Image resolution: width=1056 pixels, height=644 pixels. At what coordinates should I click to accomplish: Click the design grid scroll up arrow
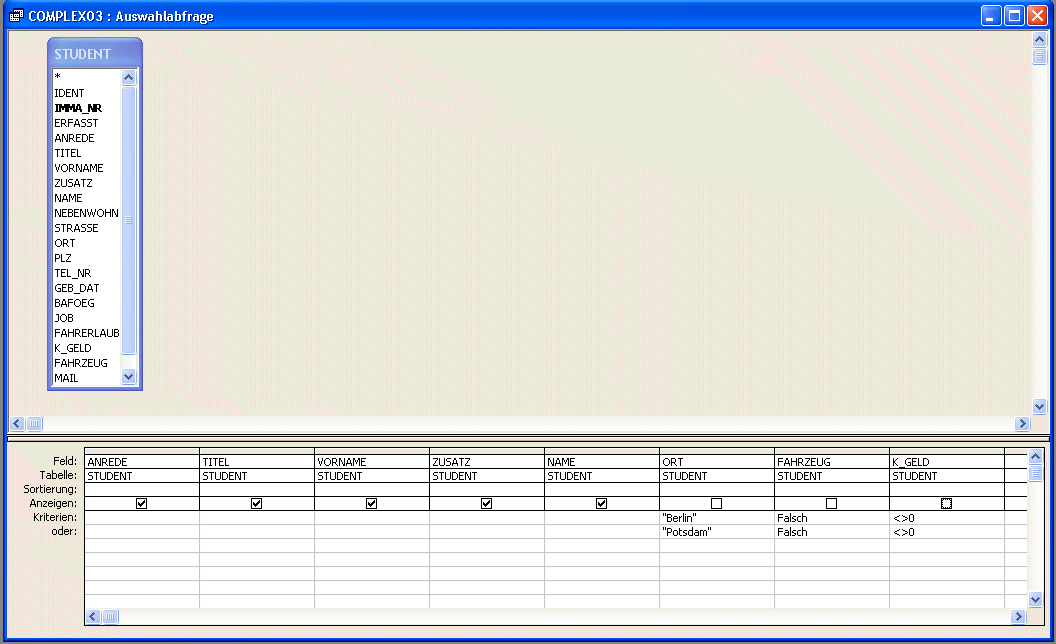(x=1036, y=457)
